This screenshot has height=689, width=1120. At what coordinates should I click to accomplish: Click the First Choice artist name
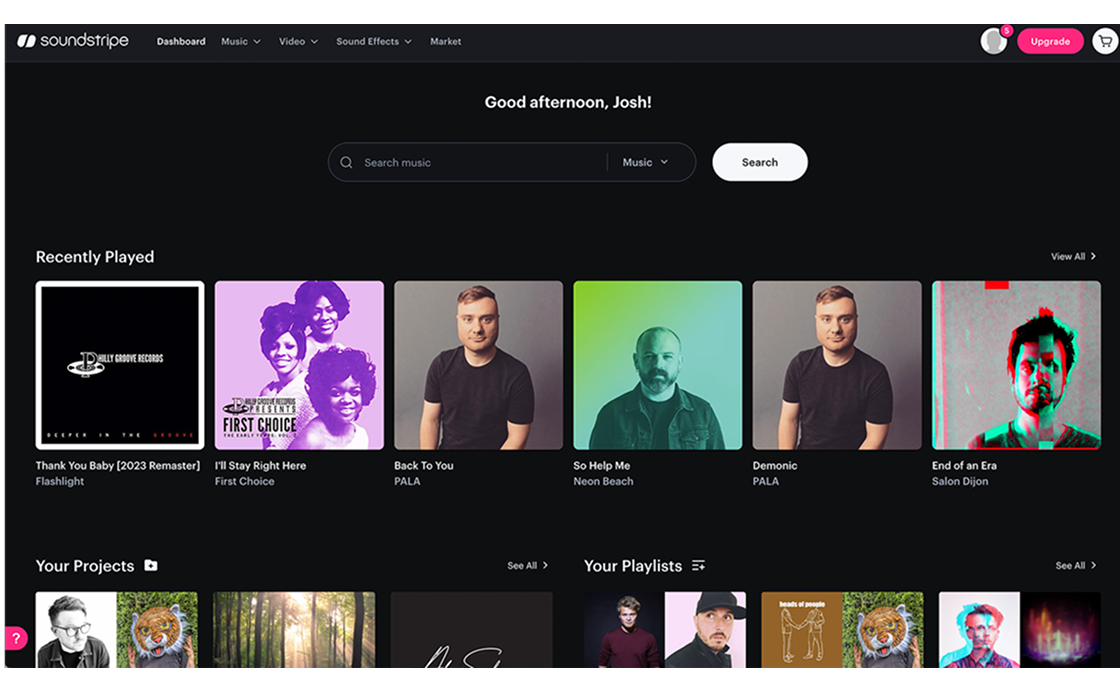[x=244, y=481]
